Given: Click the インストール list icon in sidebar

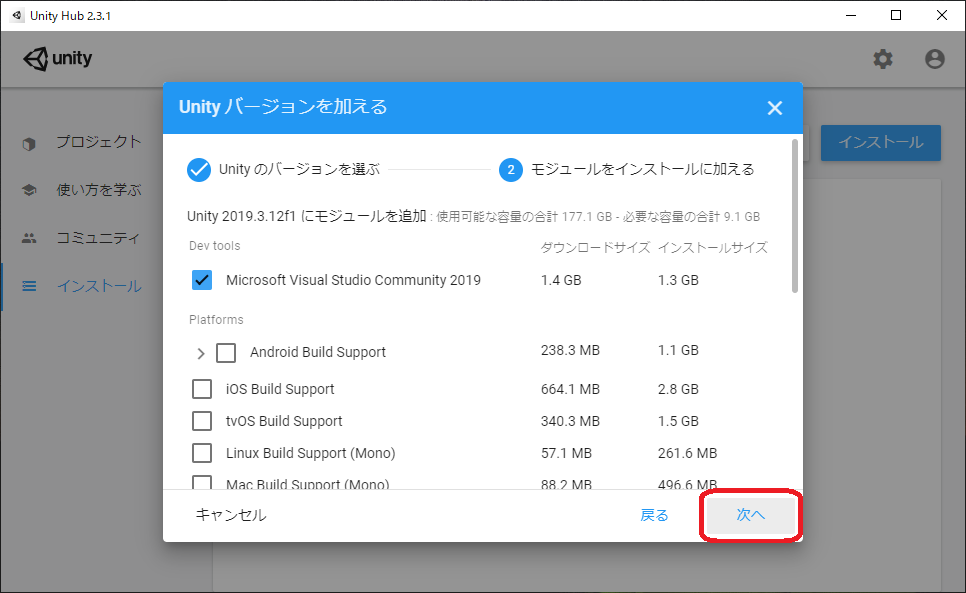Looking at the screenshot, I should tap(29, 286).
